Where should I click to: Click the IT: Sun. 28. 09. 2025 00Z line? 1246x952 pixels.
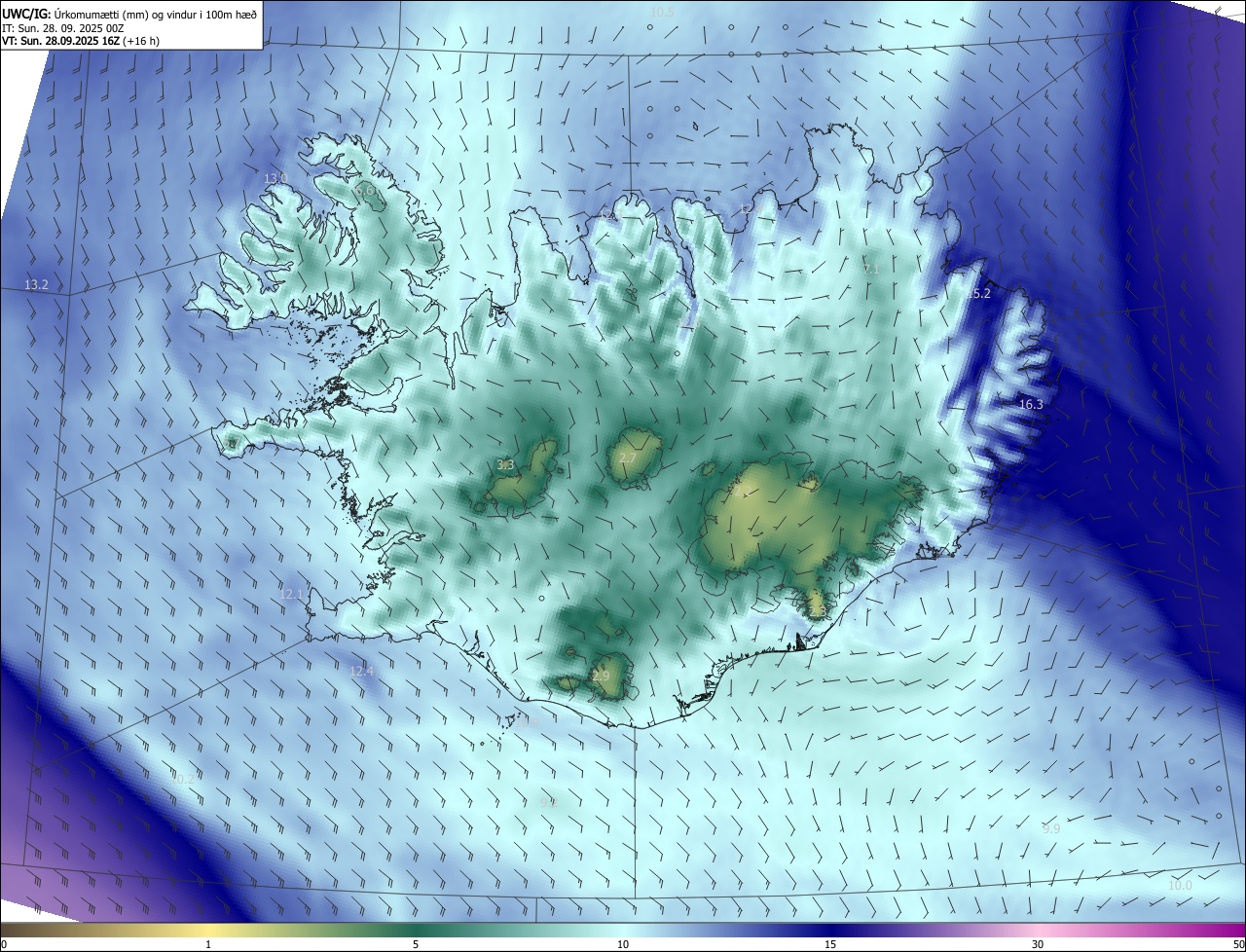[64, 27]
